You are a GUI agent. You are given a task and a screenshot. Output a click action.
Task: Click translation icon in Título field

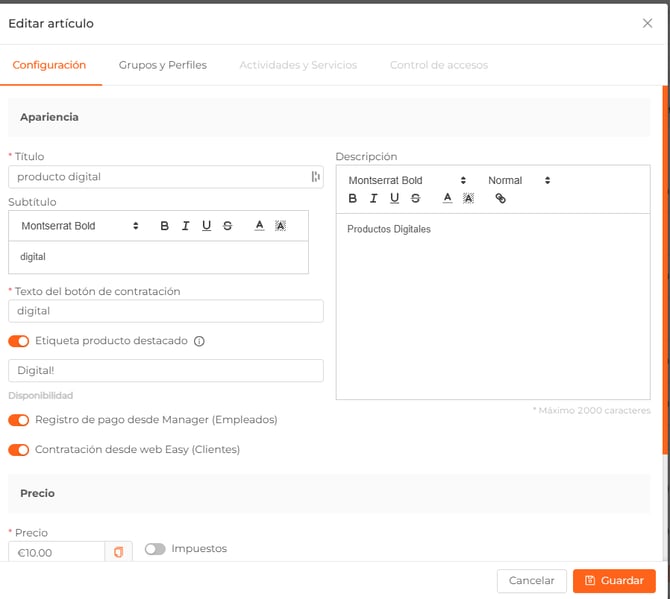[x=316, y=177]
